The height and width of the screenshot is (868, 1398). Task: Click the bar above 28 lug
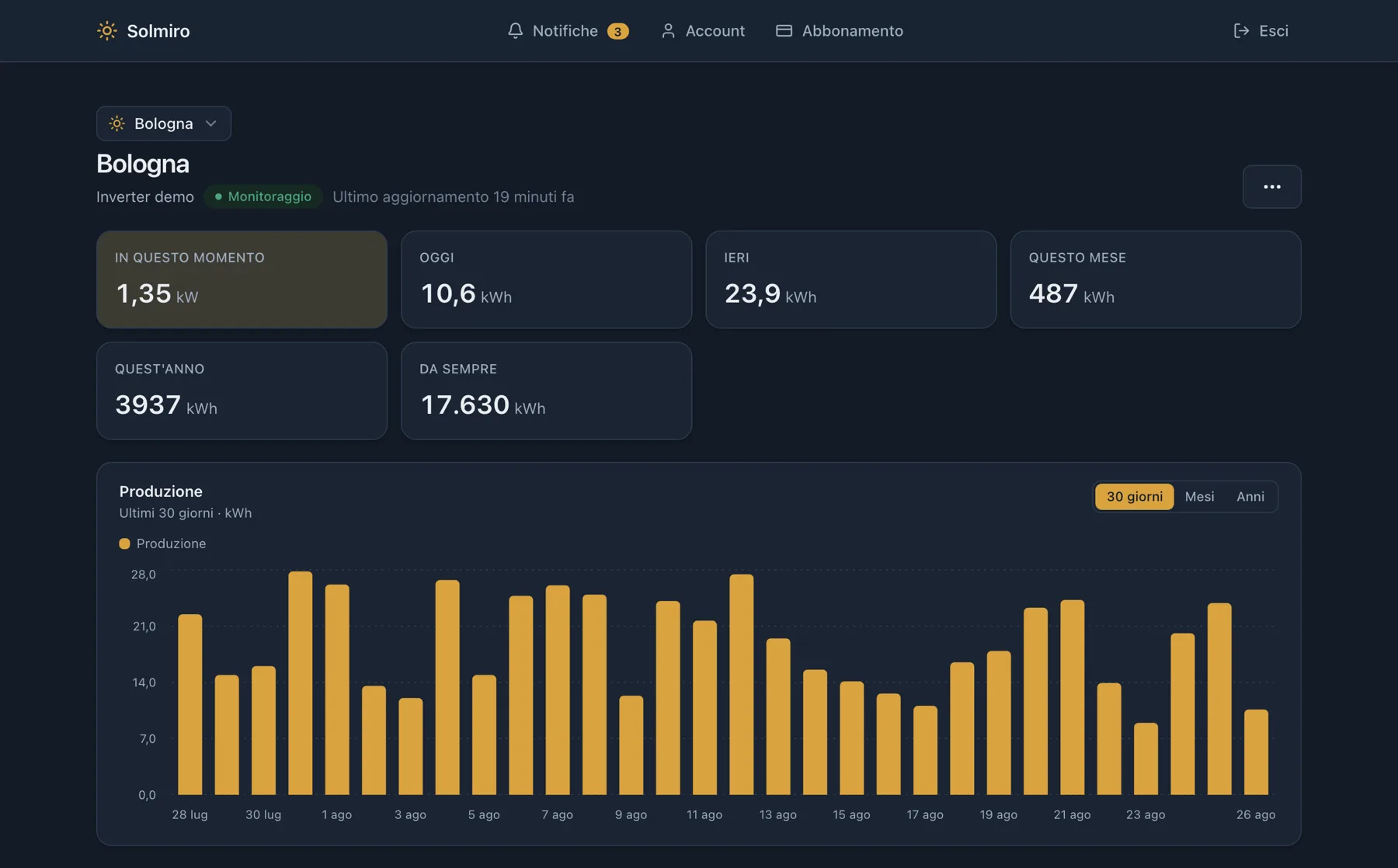[190, 704]
